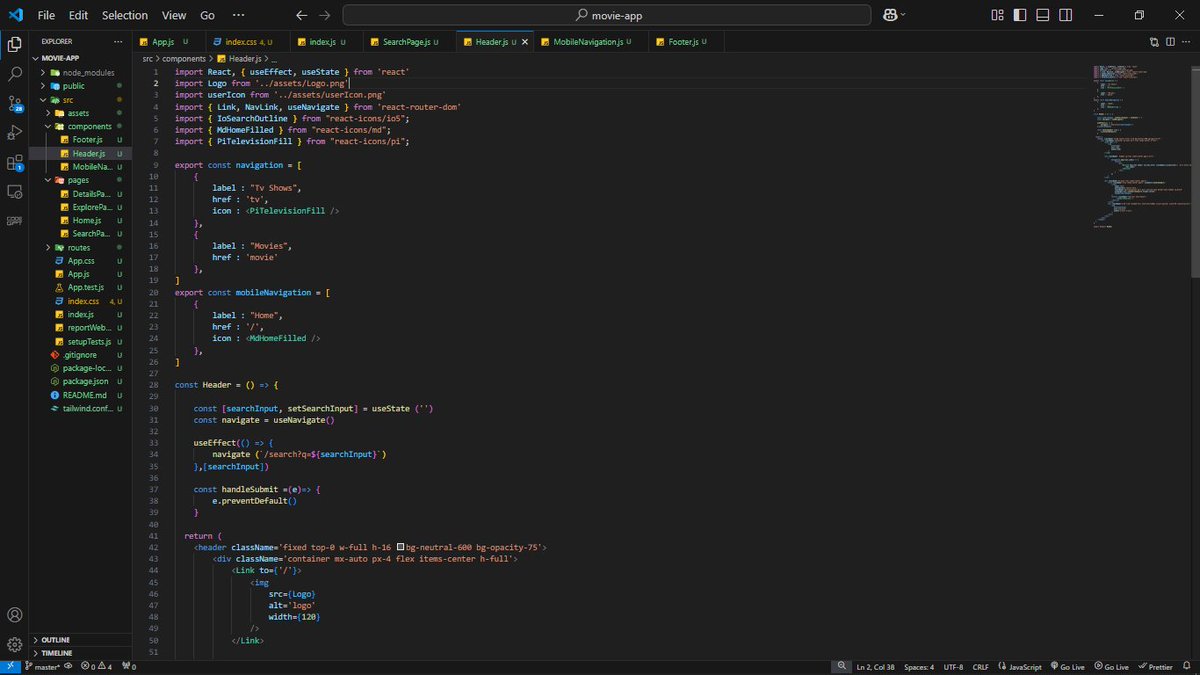Collapse the src folder
This screenshot has height=675, width=1200.
pyautogui.click(x=80, y=100)
